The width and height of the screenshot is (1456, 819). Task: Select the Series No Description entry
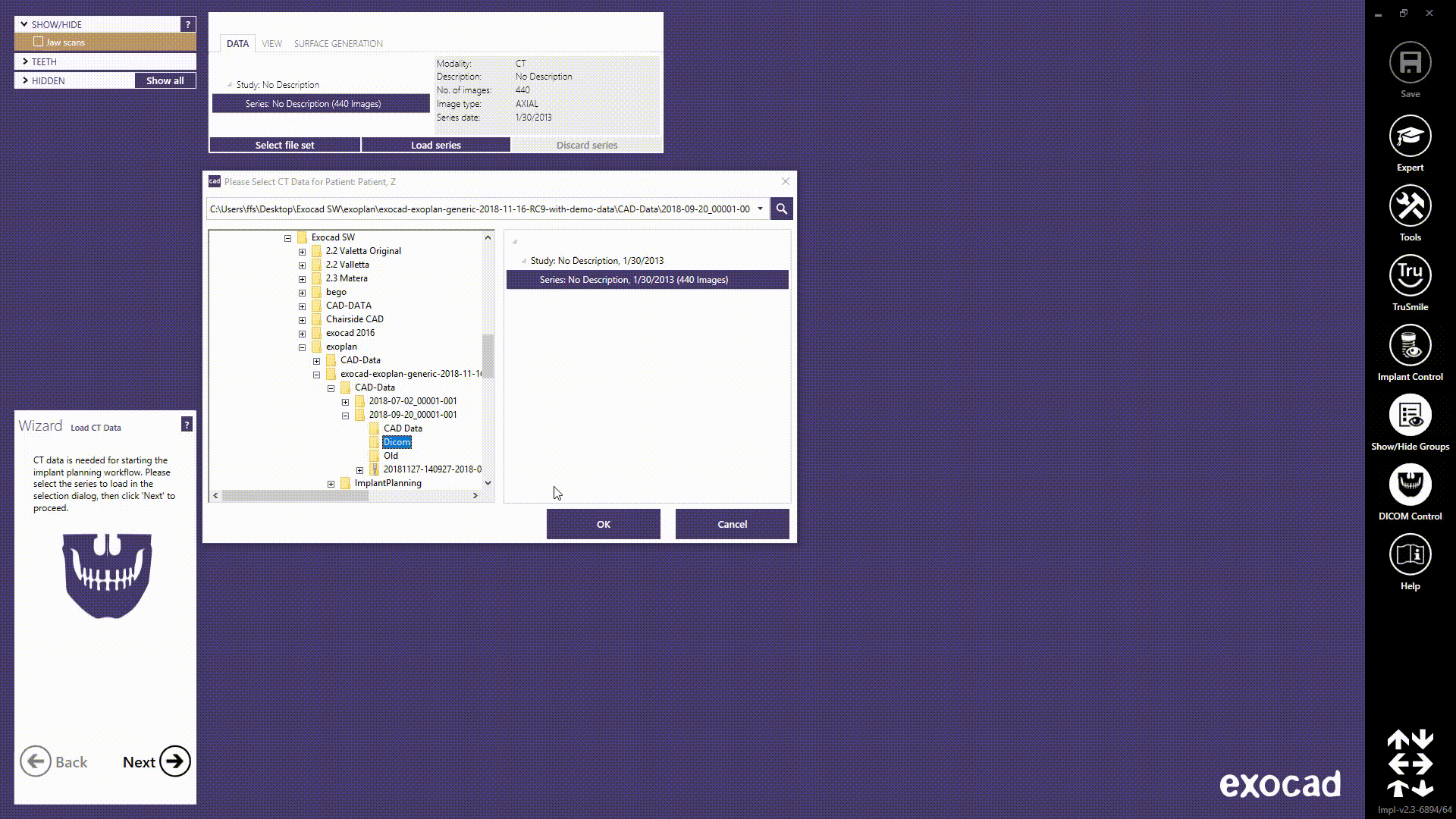point(647,279)
